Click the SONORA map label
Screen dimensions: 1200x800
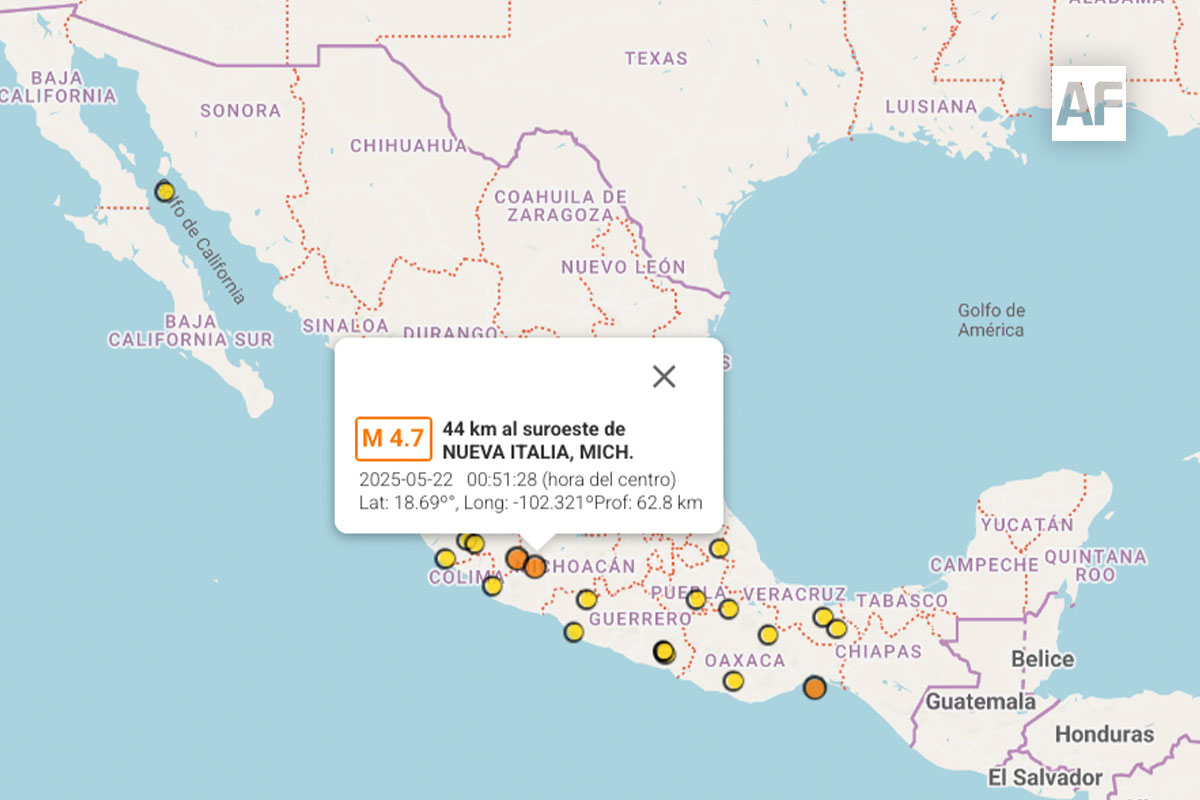point(240,110)
